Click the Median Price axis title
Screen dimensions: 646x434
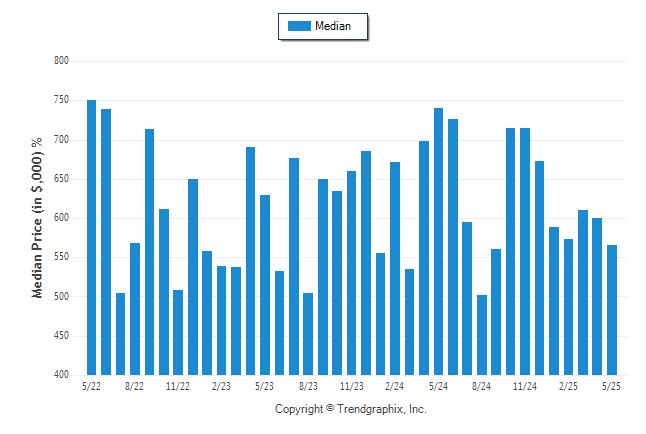(x=37, y=218)
